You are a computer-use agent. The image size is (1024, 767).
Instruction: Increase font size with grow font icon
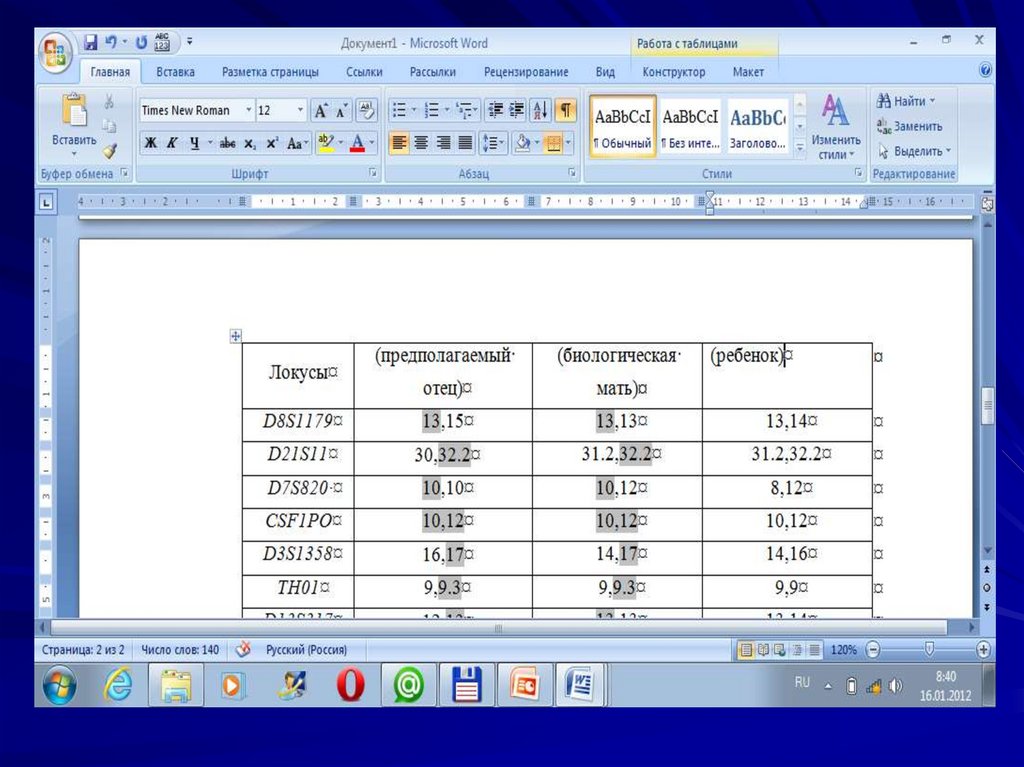[320, 110]
